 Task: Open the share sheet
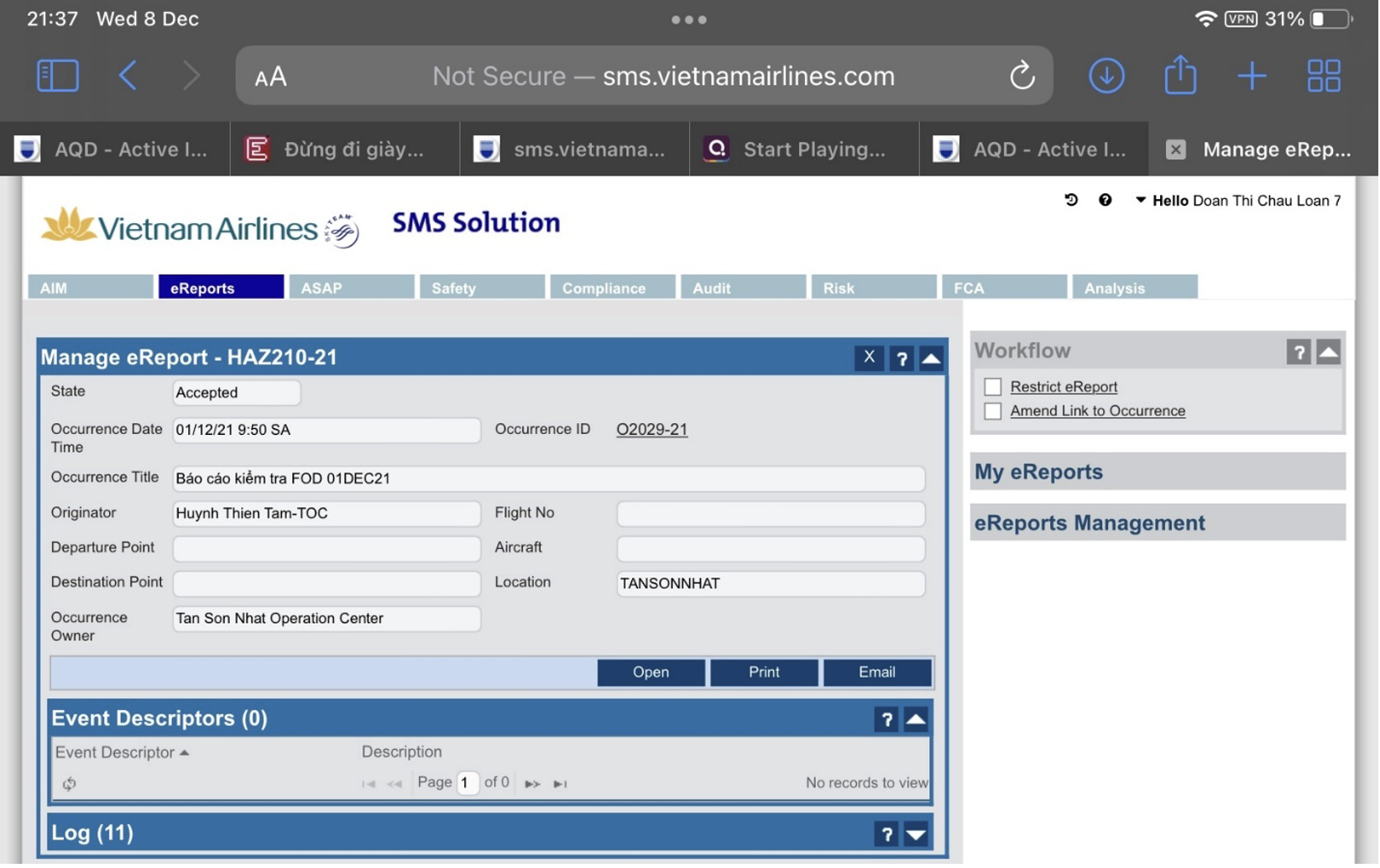[1180, 74]
